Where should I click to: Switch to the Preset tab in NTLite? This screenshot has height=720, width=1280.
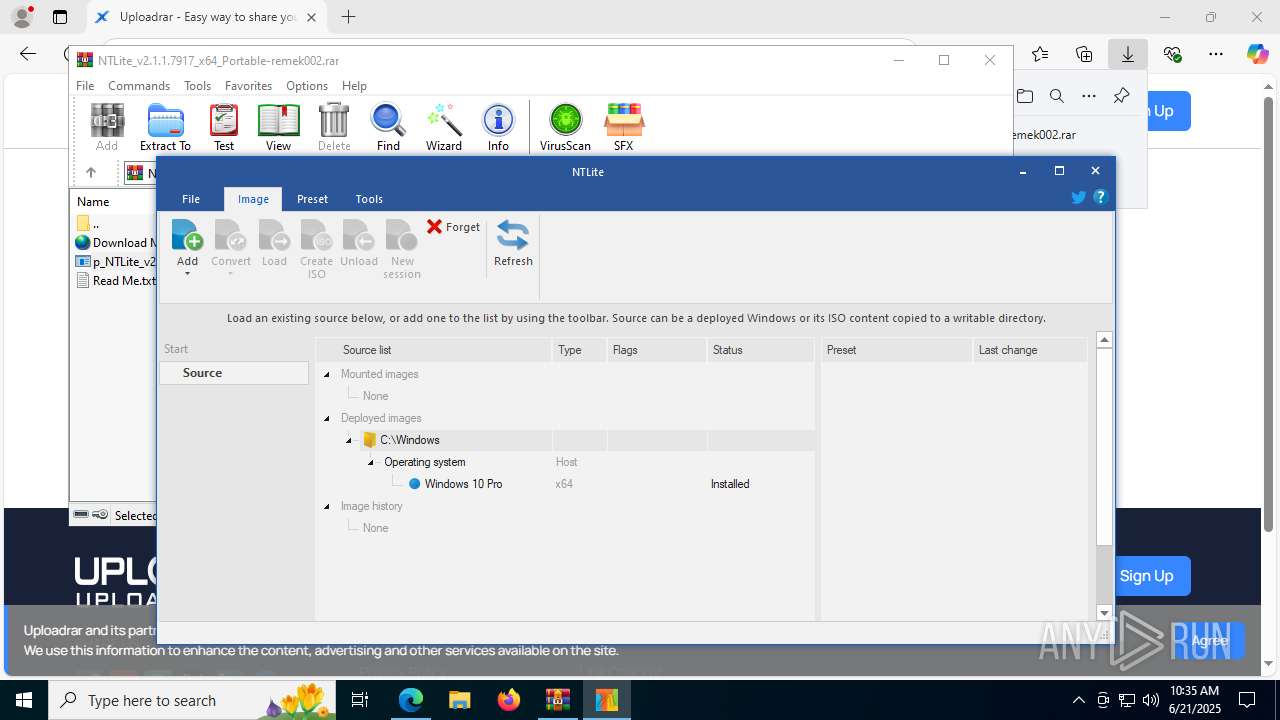[x=312, y=199]
